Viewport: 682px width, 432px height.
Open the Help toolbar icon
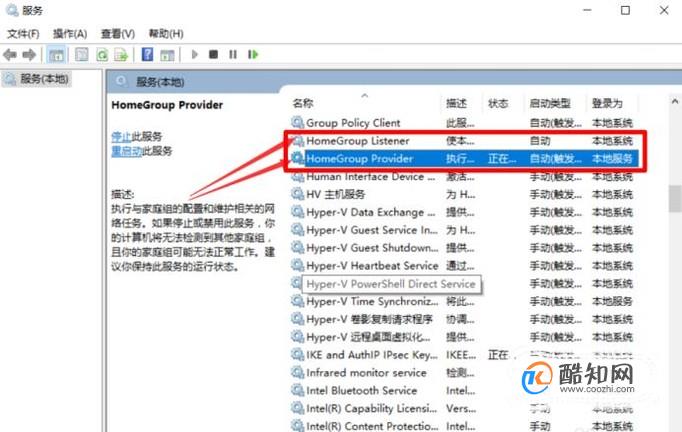147,55
